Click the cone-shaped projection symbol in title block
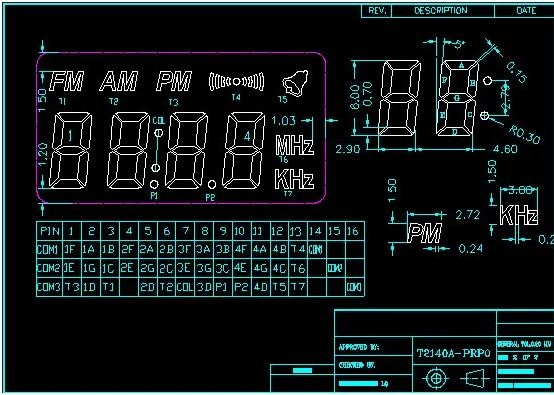The height and width of the screenshot is (395, 554). (x=475, y=379)
